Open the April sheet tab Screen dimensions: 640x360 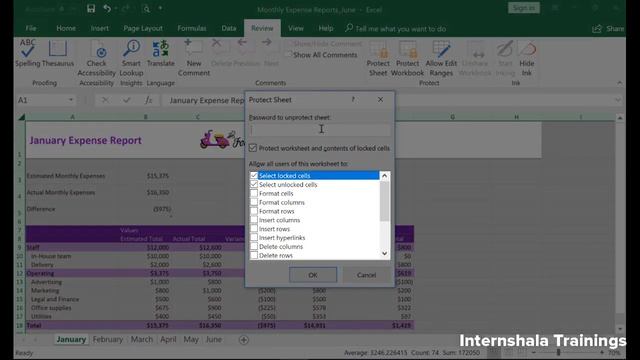tap(168, 340)
